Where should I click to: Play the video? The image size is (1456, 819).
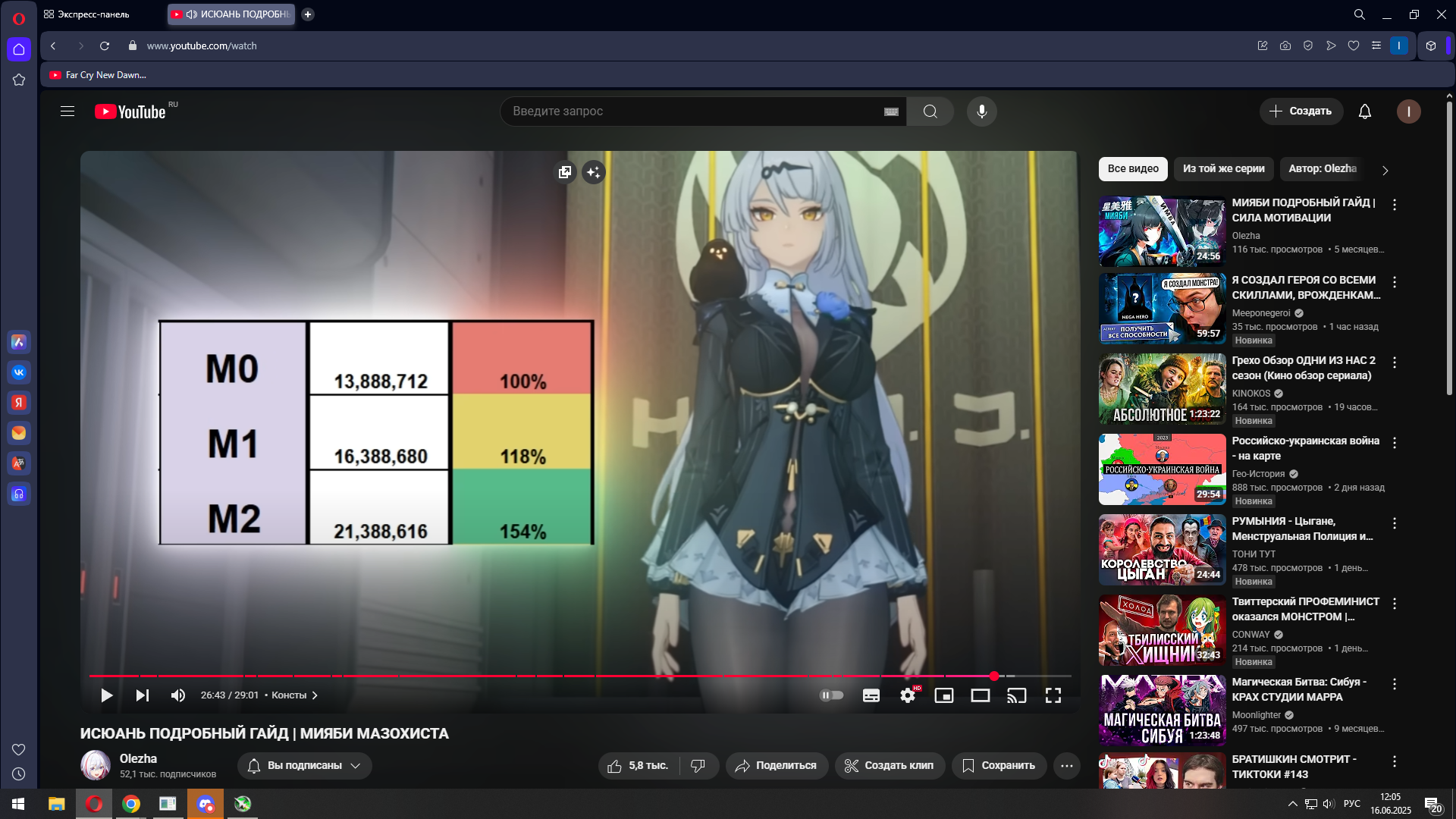(106, 695)
